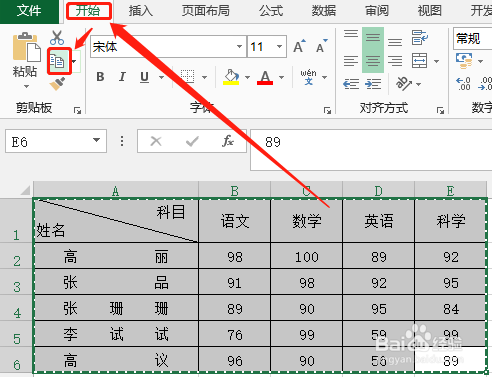This screenshot has width=492, height=377.
Task: Open the font size 11 dropdown
Action: tap(279, 46)
